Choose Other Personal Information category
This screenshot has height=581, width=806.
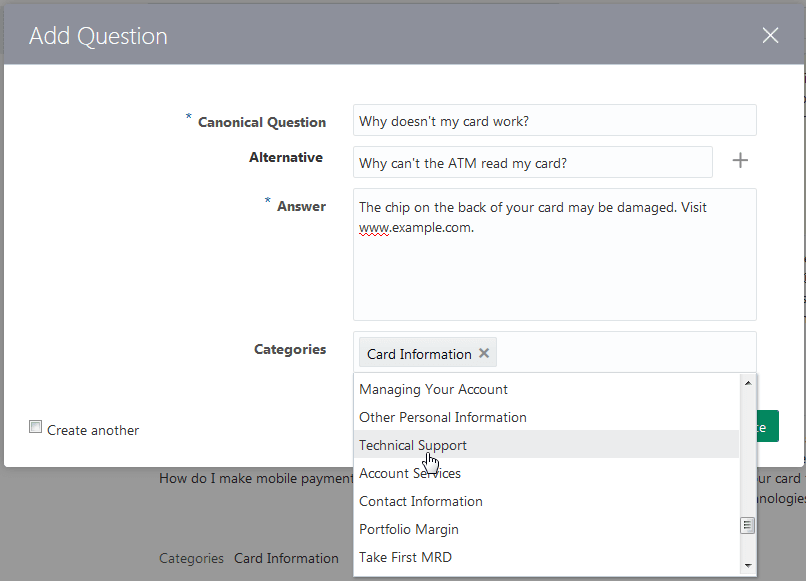click(442, 417)
